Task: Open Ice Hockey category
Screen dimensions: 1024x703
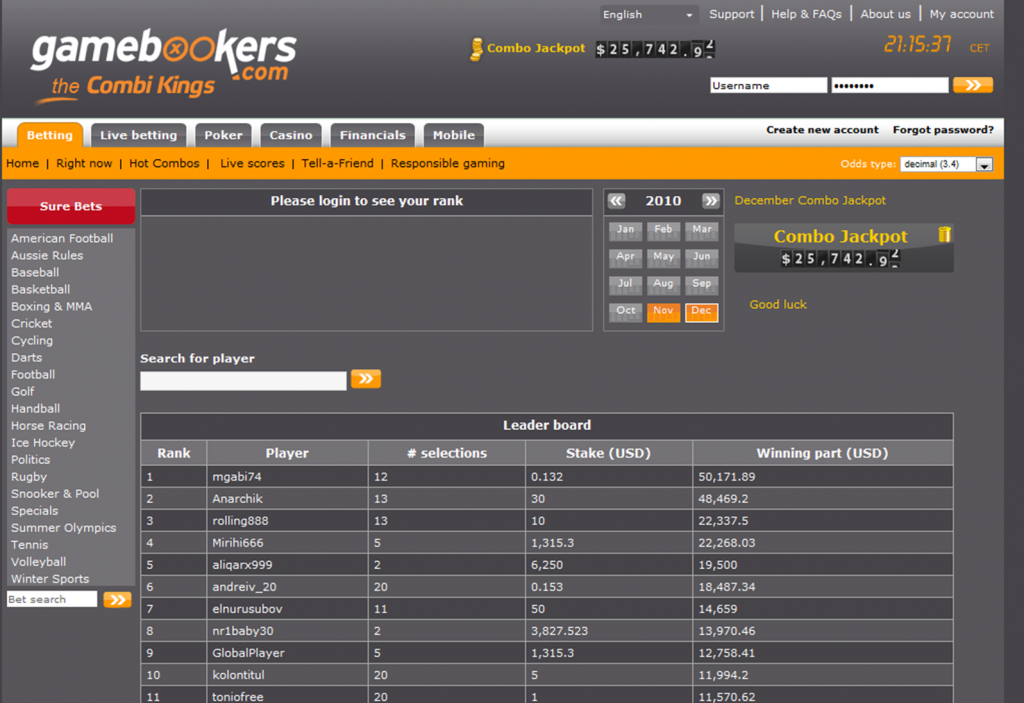Action: (43, 442)
